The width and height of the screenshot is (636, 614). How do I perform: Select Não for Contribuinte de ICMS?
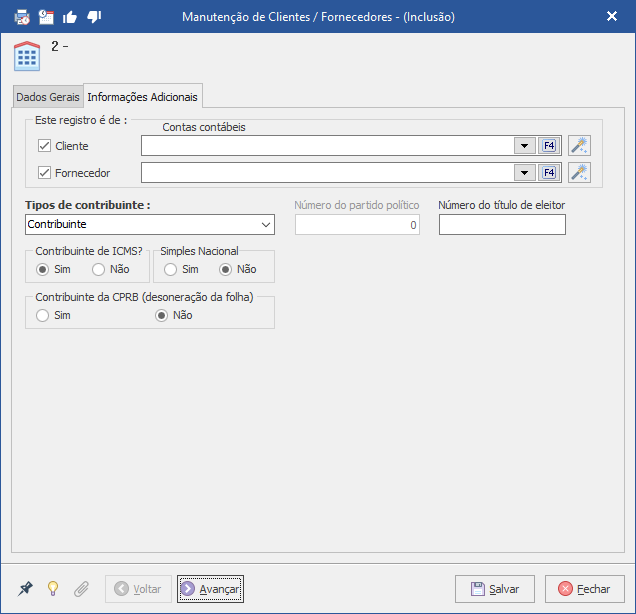(99, 269)
